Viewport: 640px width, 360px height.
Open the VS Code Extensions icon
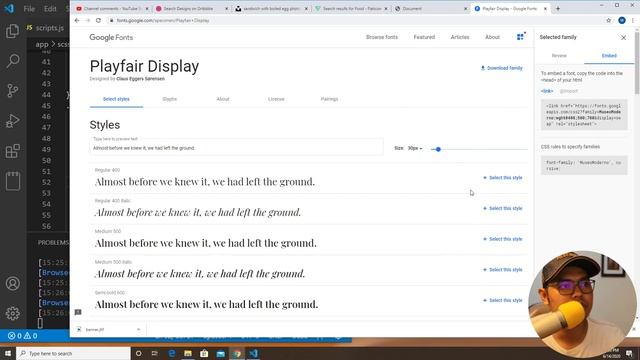13,151
